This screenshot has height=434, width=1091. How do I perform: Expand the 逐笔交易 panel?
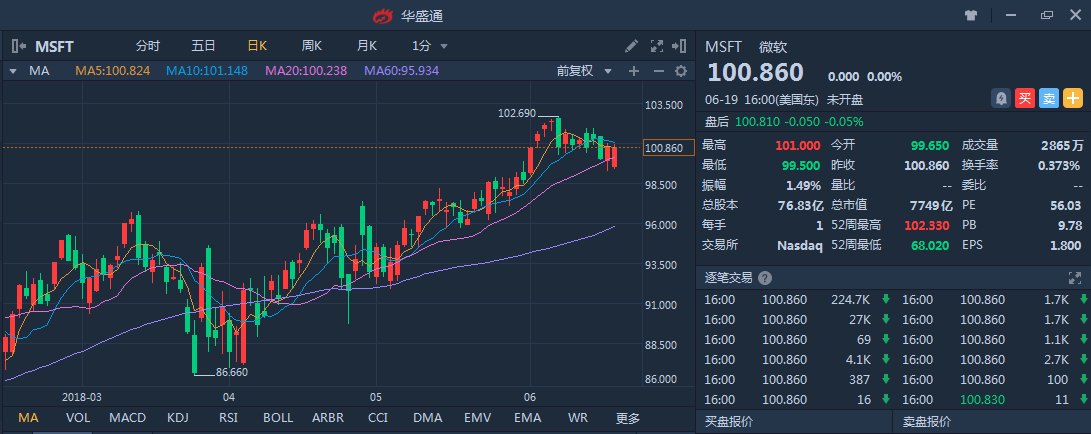(x=1074, y=278)
